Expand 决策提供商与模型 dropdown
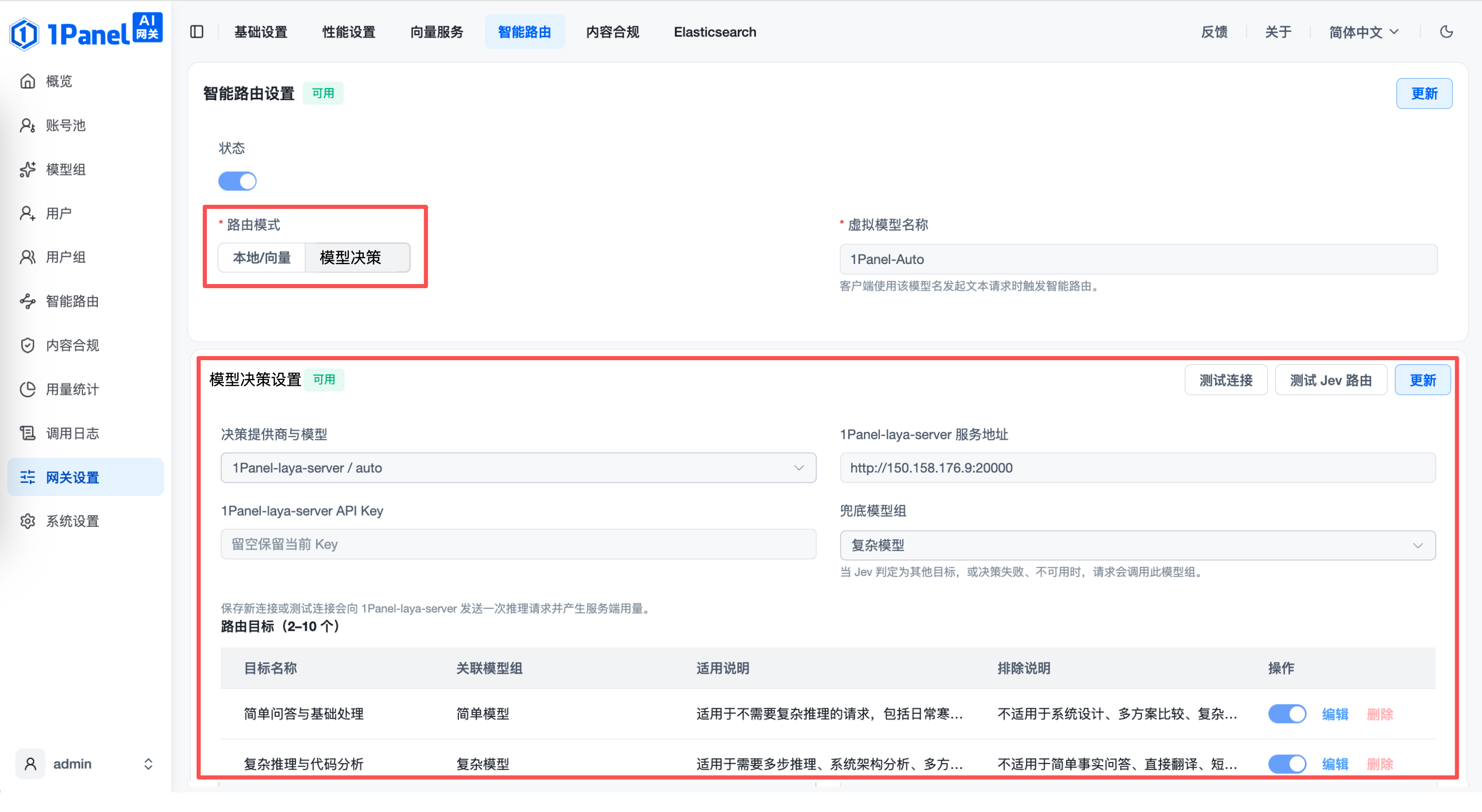 coord(518,468)
